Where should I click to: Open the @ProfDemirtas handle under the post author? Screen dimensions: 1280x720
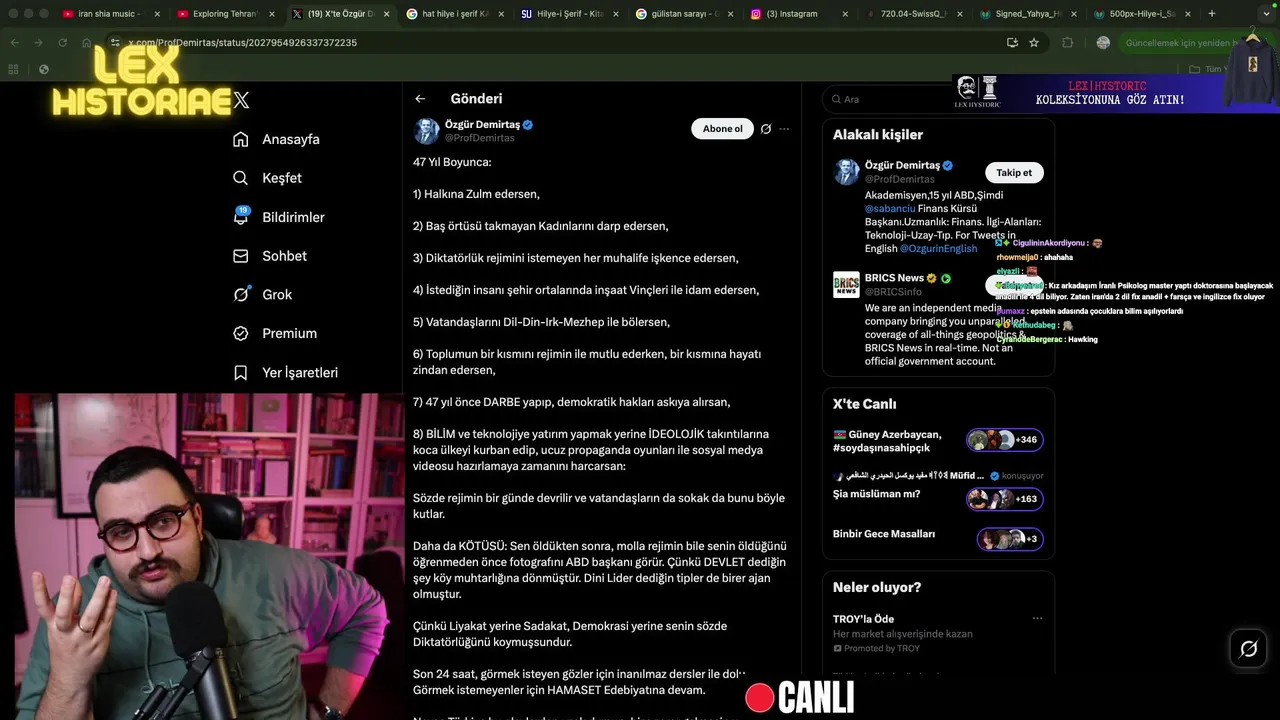(x=479, y=138)
